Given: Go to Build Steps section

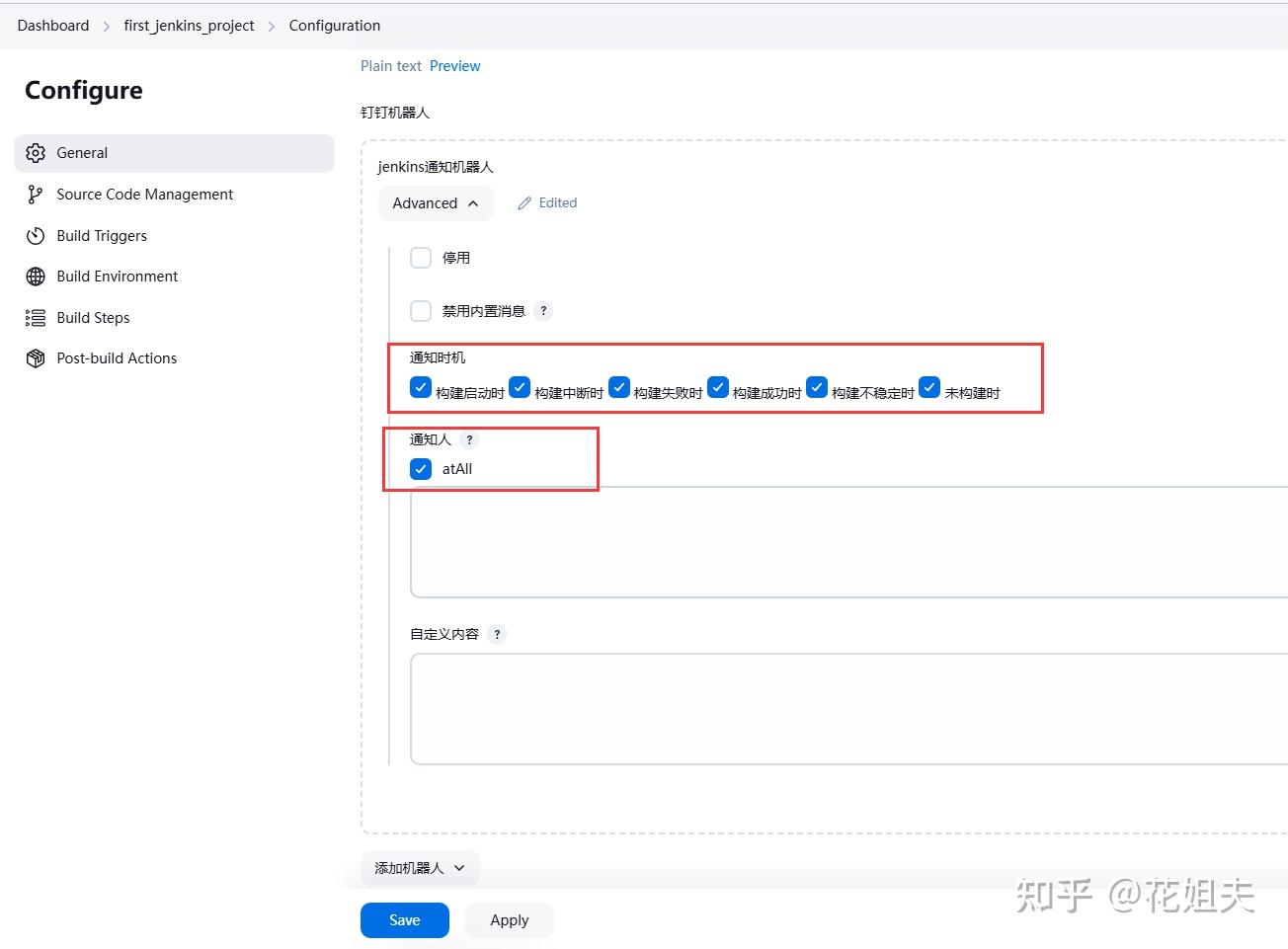Looking at the screenshot, I should coord(175,318).
